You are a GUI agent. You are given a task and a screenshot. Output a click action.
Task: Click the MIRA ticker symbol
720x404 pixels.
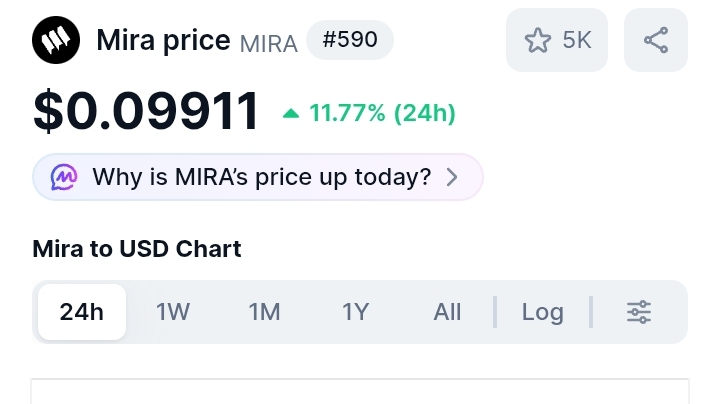(268, 44)
